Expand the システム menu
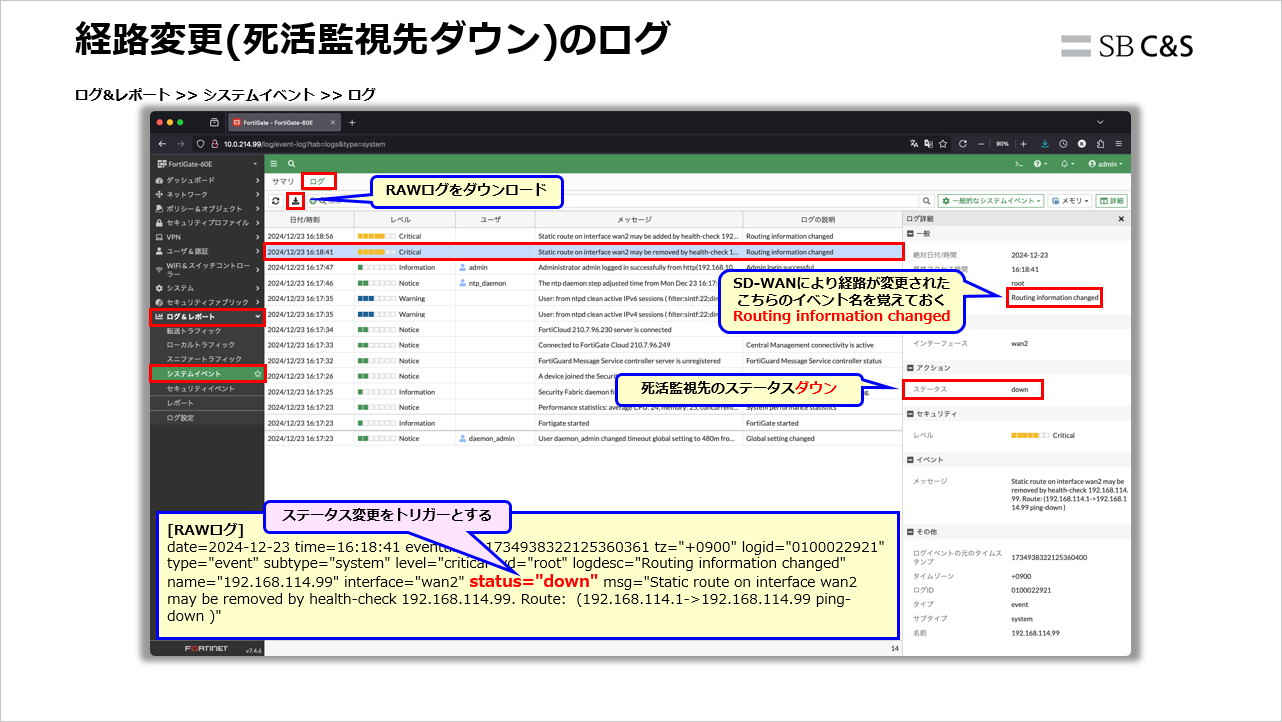This screenshot has height=722, width=1282. (x=207, y=288)
